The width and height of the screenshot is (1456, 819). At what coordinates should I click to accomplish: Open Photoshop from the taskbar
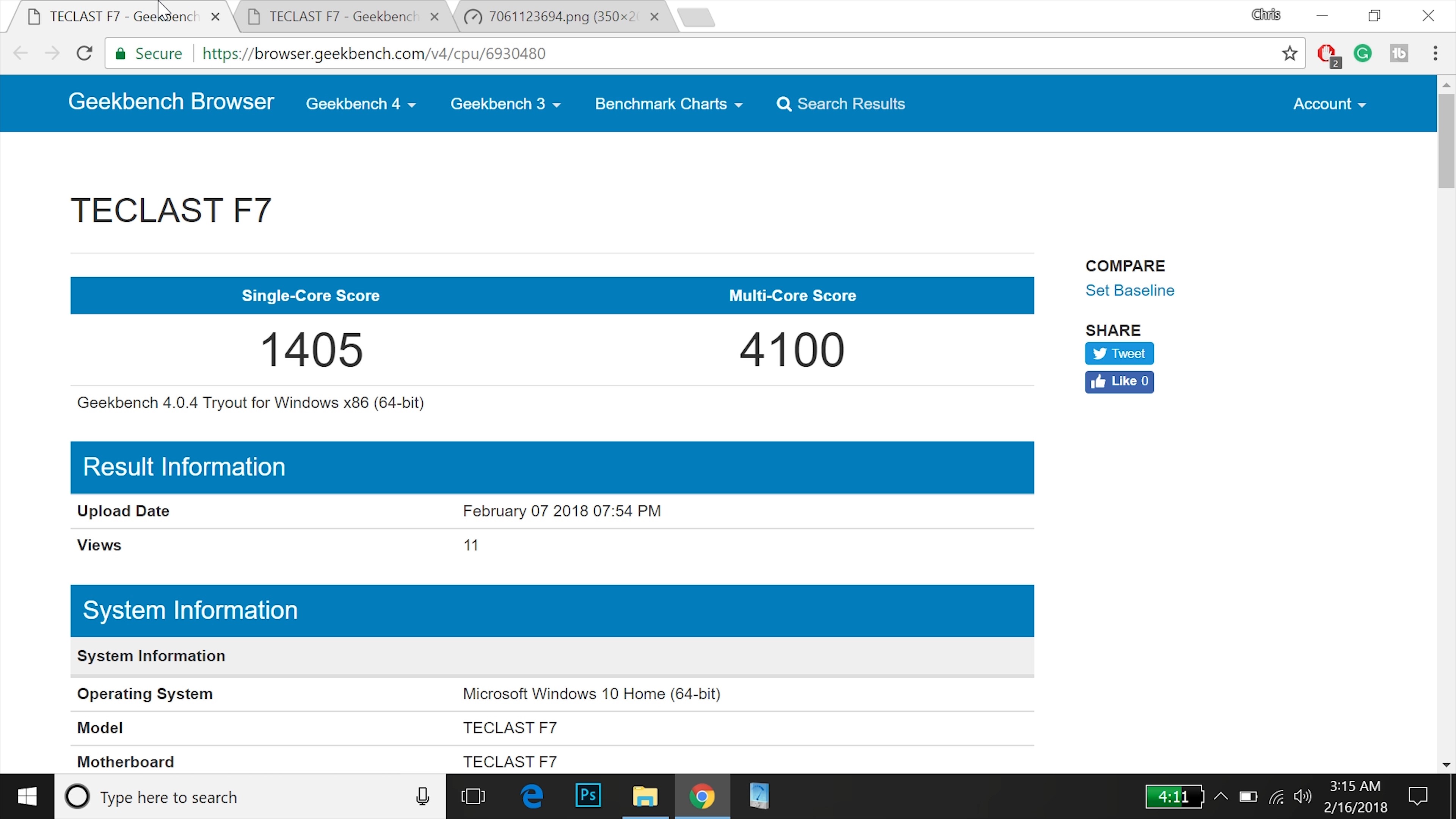[x=588, y=796]
